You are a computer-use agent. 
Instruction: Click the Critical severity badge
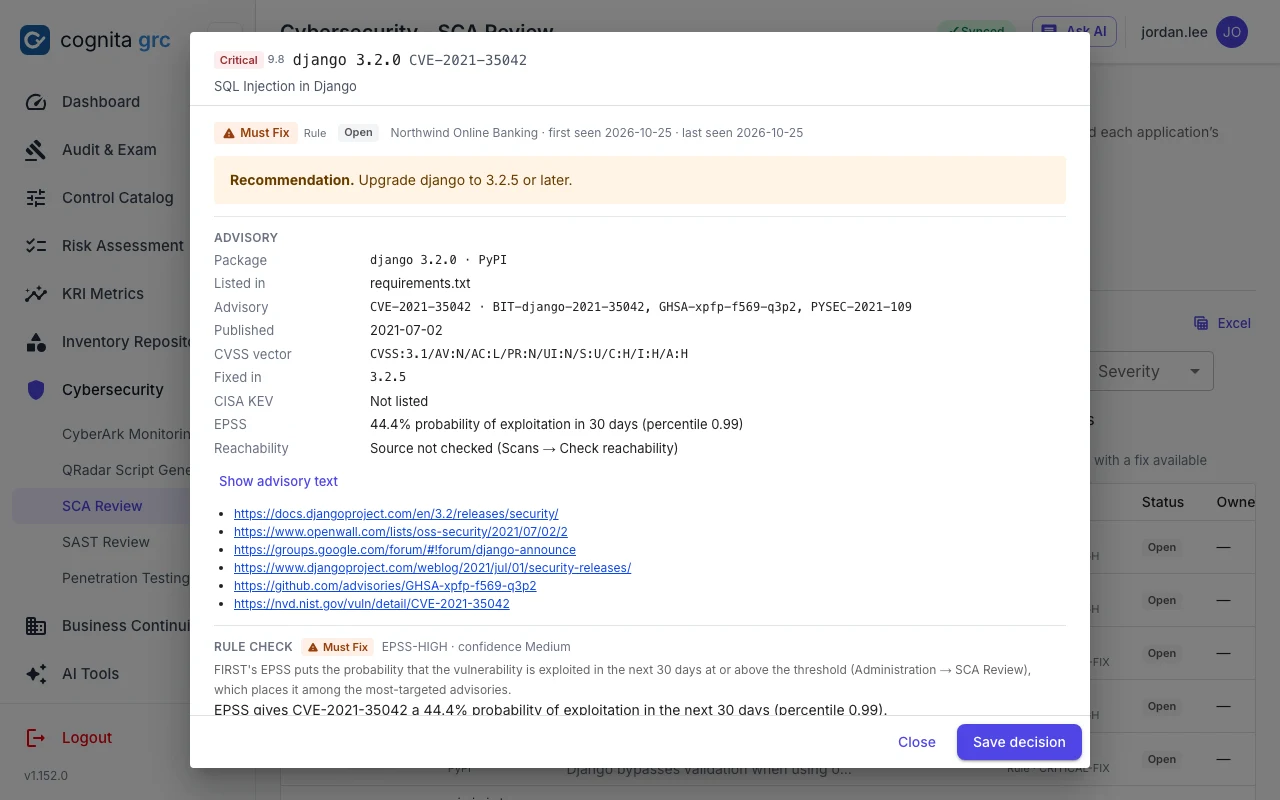(239, 60)
